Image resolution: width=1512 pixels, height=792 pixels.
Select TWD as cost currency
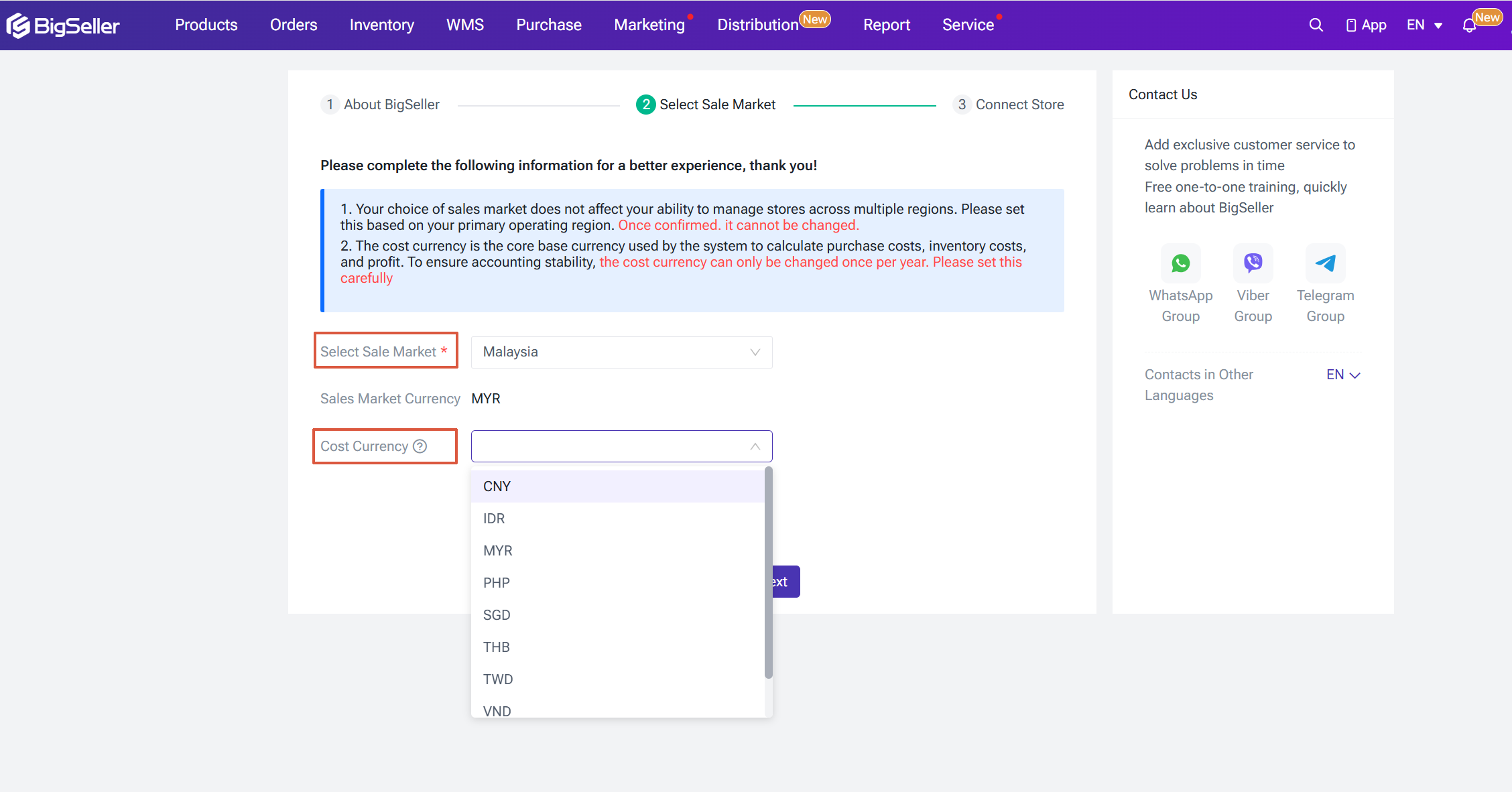(618, 679)
